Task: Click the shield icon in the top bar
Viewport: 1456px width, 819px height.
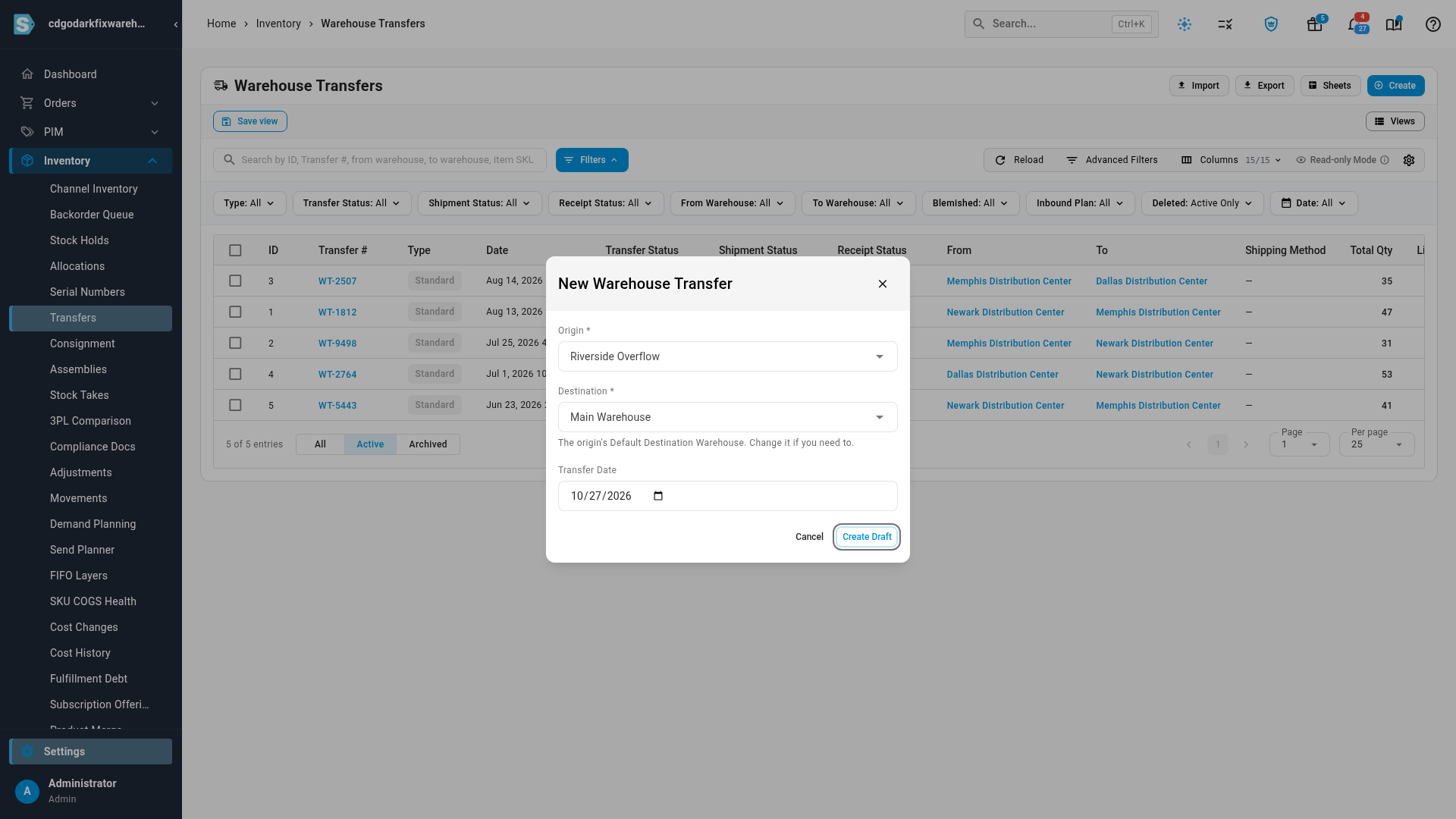Action: point(1271,24)
